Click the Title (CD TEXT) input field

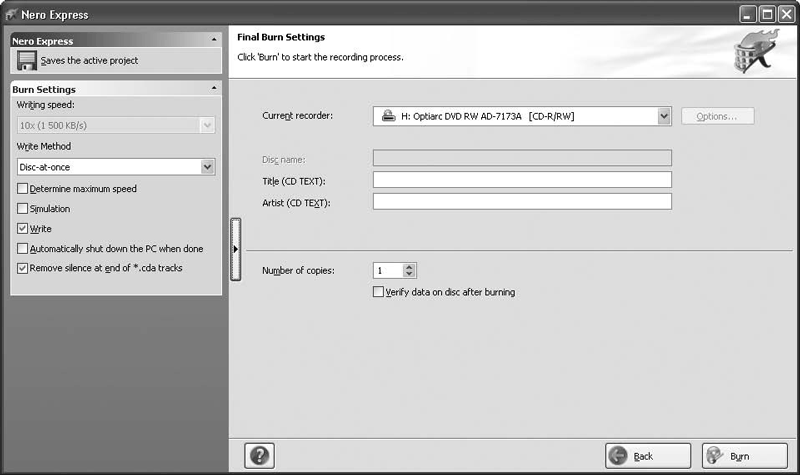coord(521,180)
